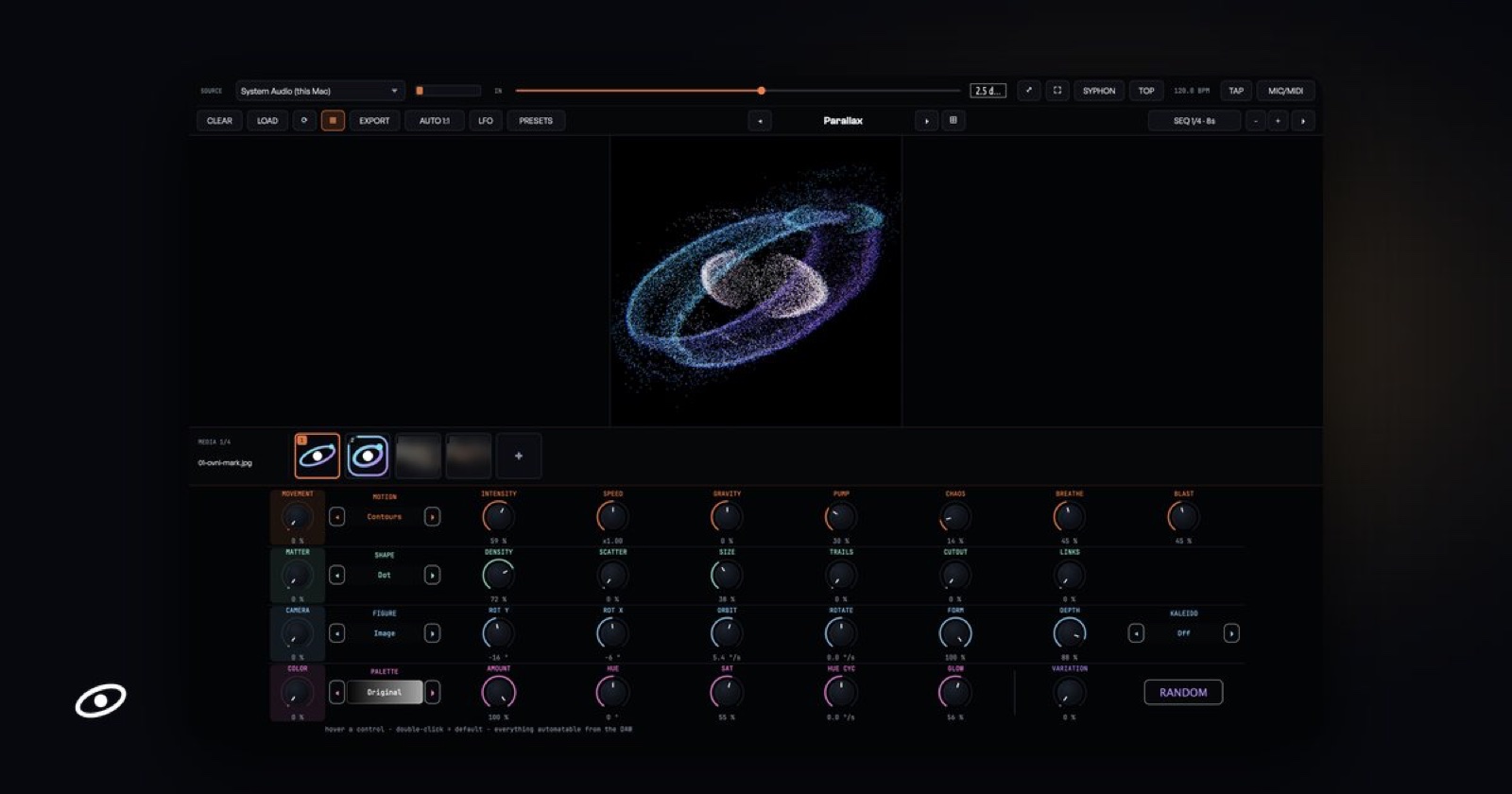Click the SEQ minus button
Viewport: 1512px width, 794px height.
(x=1255, y=121)
